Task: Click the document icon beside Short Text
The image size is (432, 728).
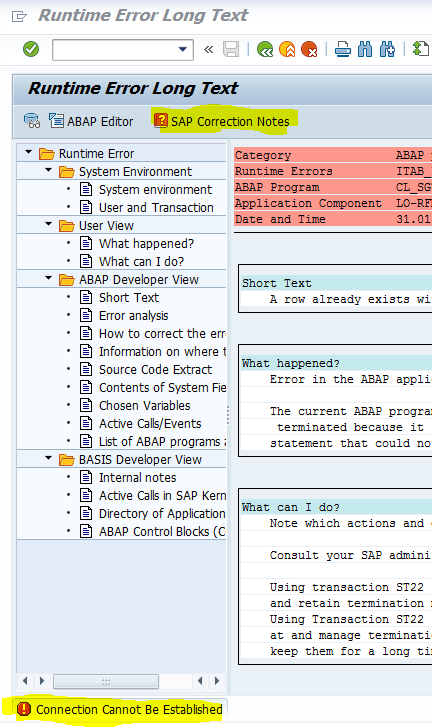Action: pyautogui.click(x=86, y=297)
